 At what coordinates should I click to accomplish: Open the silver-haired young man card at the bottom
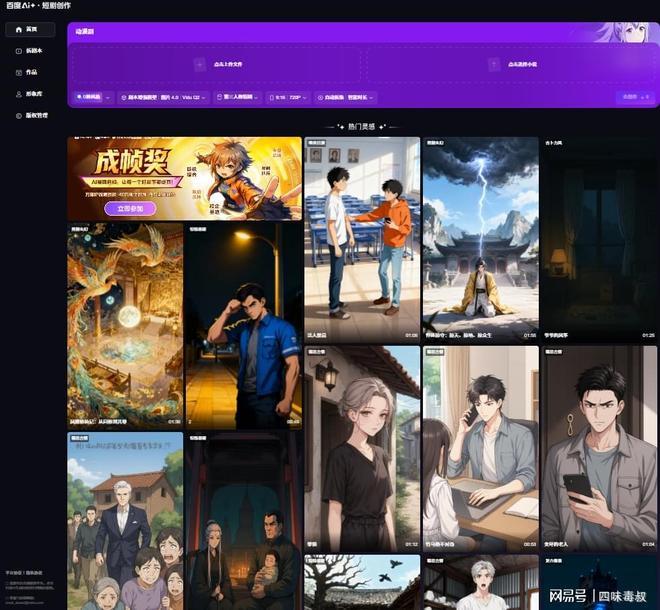[x=481, y=582]
